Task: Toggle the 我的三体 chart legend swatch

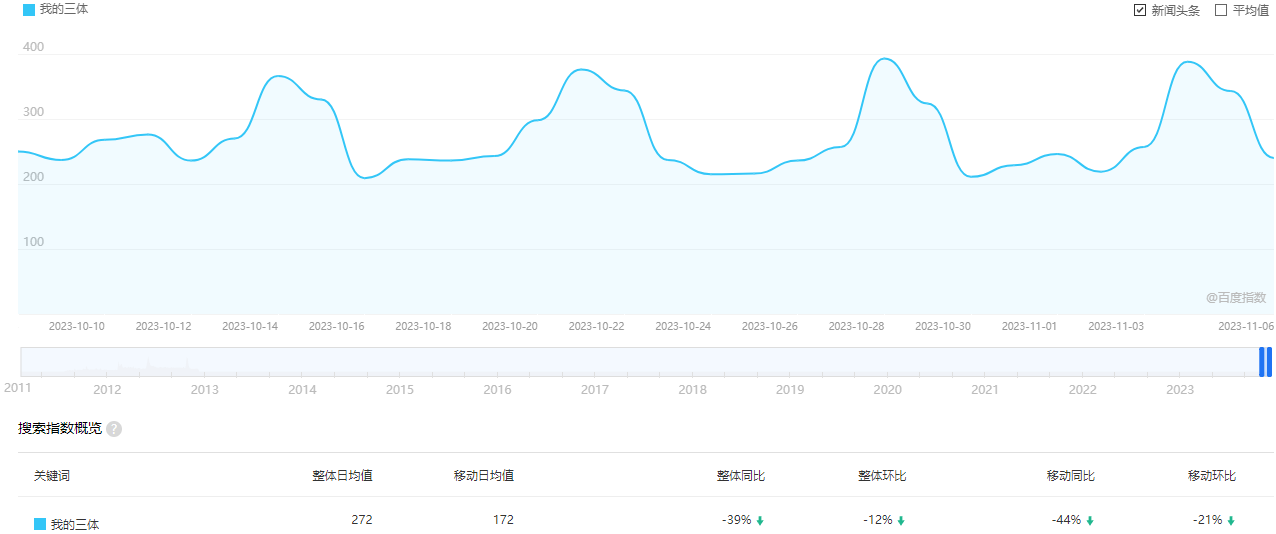Action: click(x=29, y=9)
